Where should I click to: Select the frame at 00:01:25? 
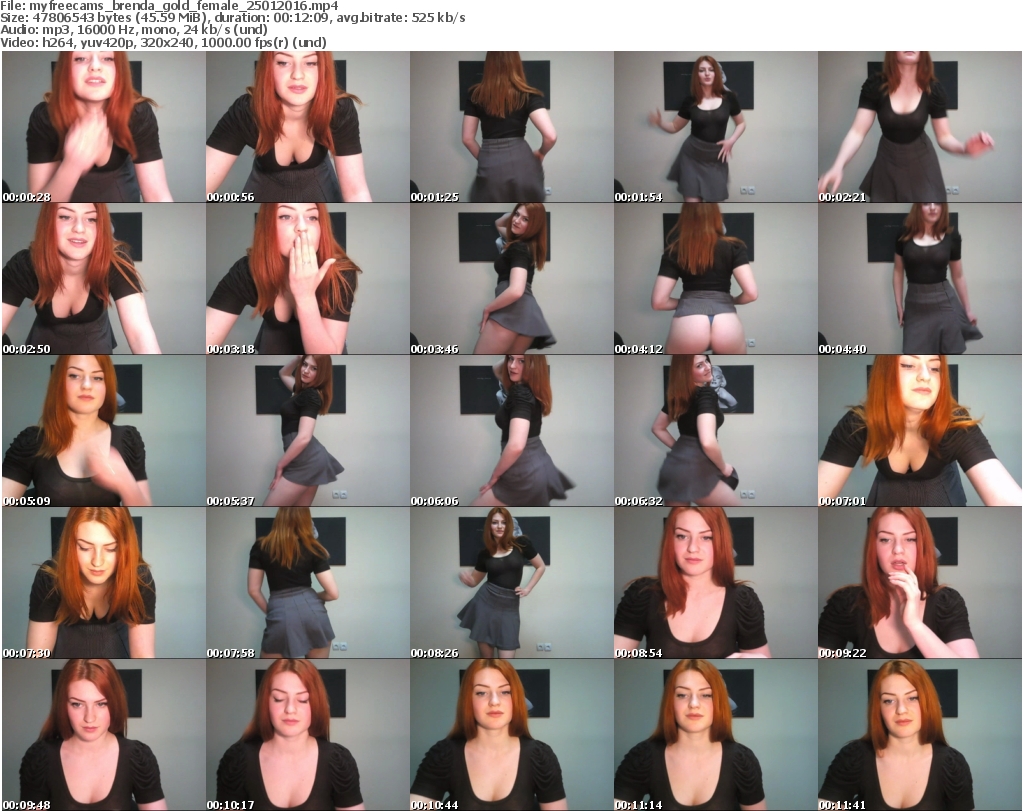coord(511,127)
